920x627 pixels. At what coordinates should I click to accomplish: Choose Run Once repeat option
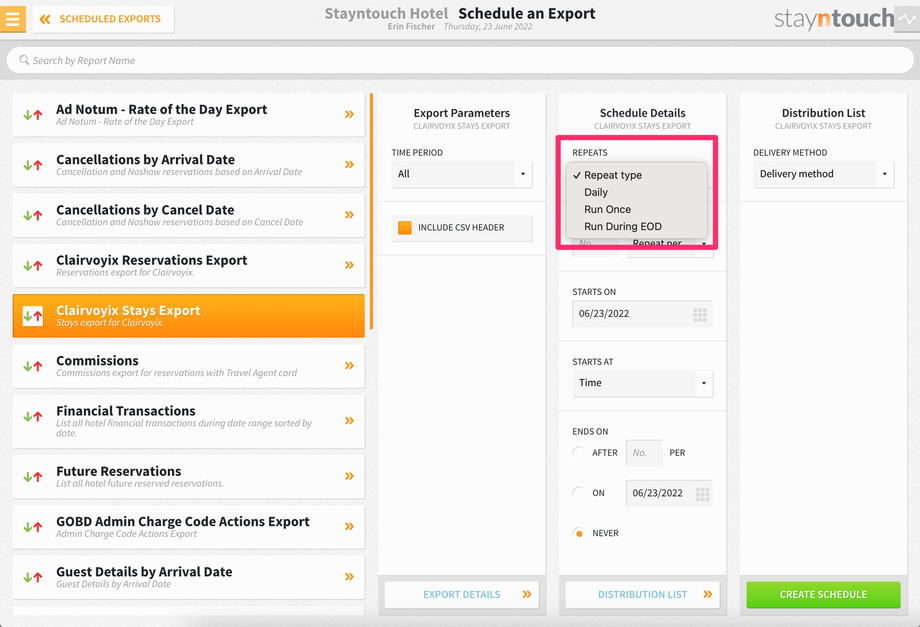pos(637,209)
